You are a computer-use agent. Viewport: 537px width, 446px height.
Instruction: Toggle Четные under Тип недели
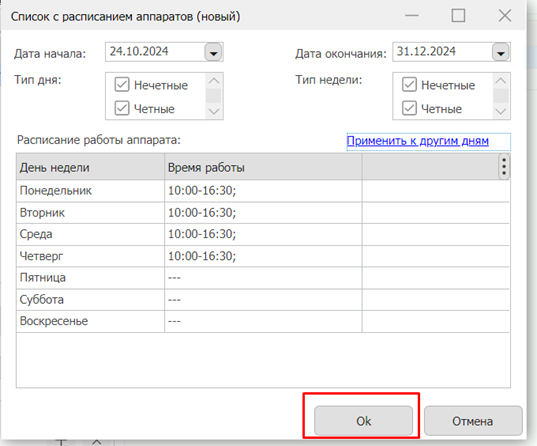coord(409,108)
